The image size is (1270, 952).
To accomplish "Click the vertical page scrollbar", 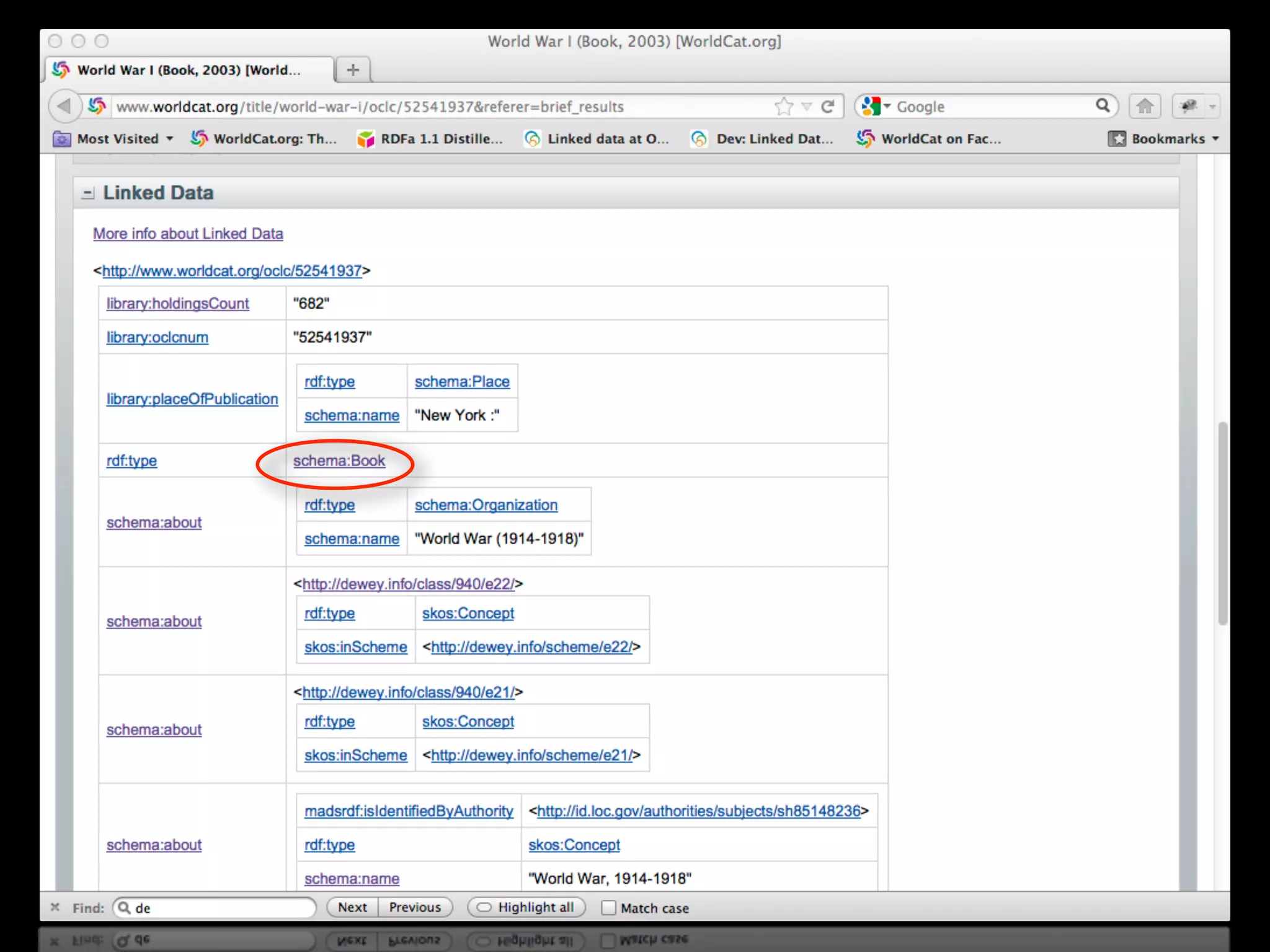I will click(x=1222, y=522).
